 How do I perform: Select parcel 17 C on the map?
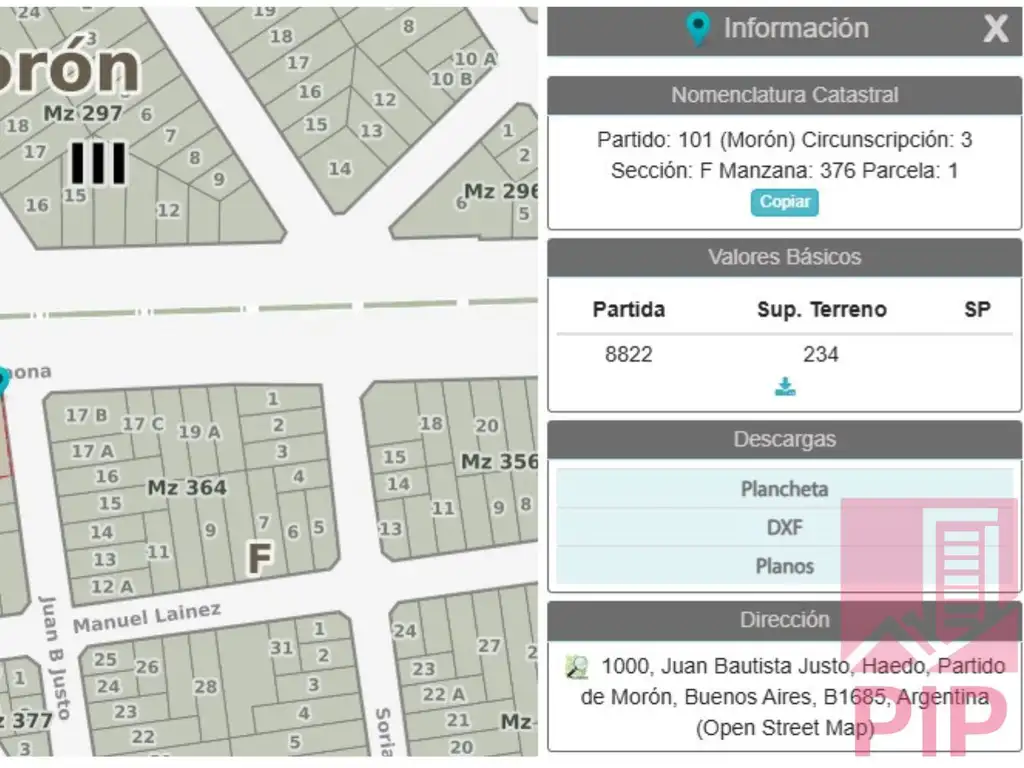tap(143, 424)
